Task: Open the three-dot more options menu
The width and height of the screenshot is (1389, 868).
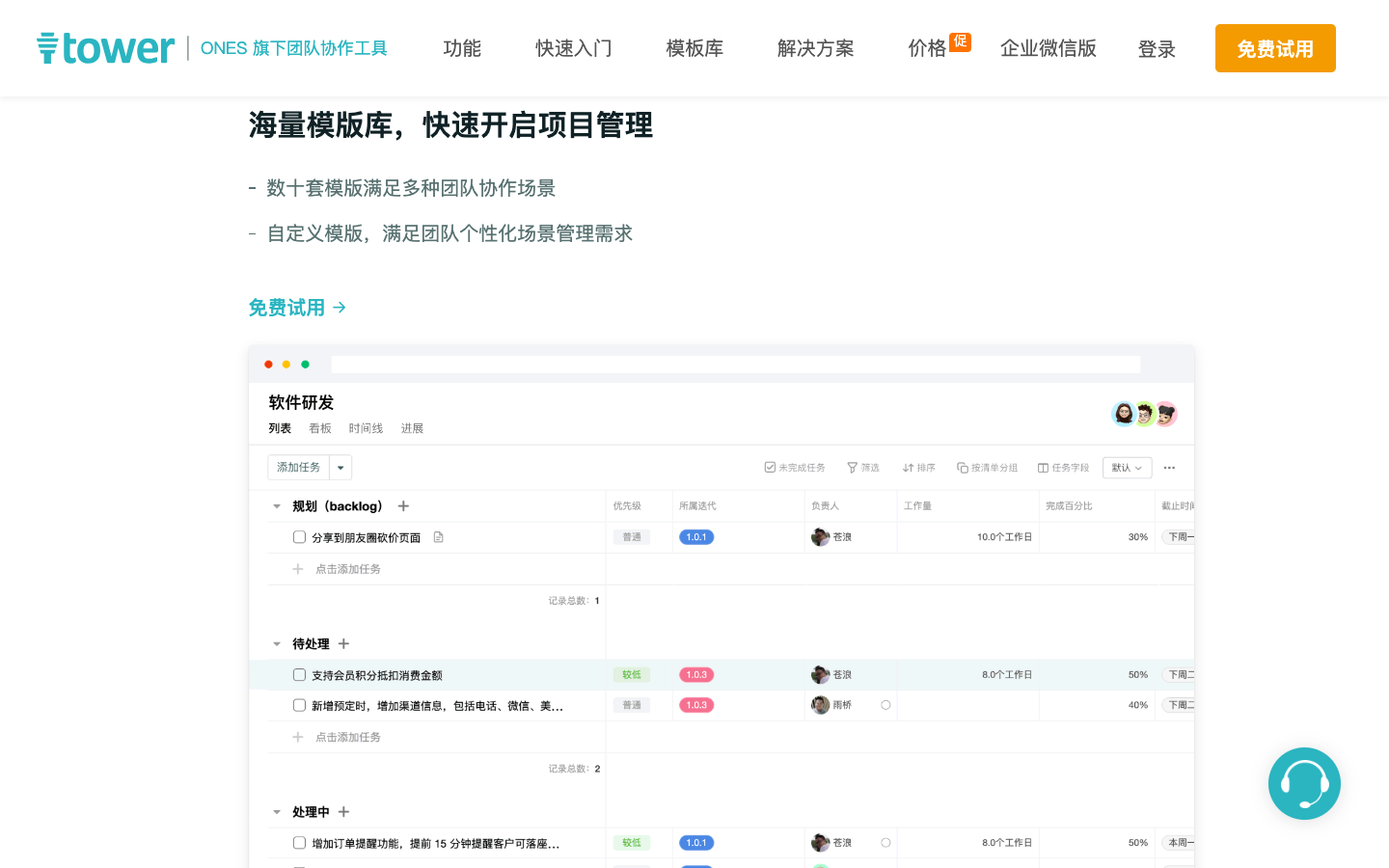Action: click(1169, 468)
